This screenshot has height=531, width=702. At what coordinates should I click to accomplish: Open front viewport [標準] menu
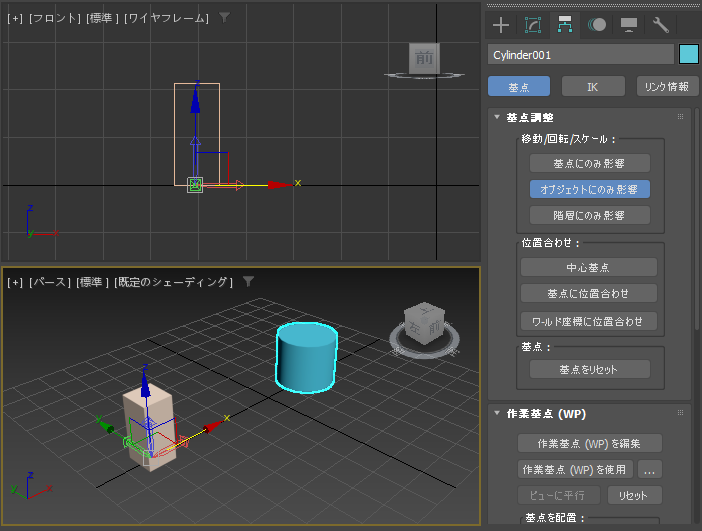(x=103, y=18)
